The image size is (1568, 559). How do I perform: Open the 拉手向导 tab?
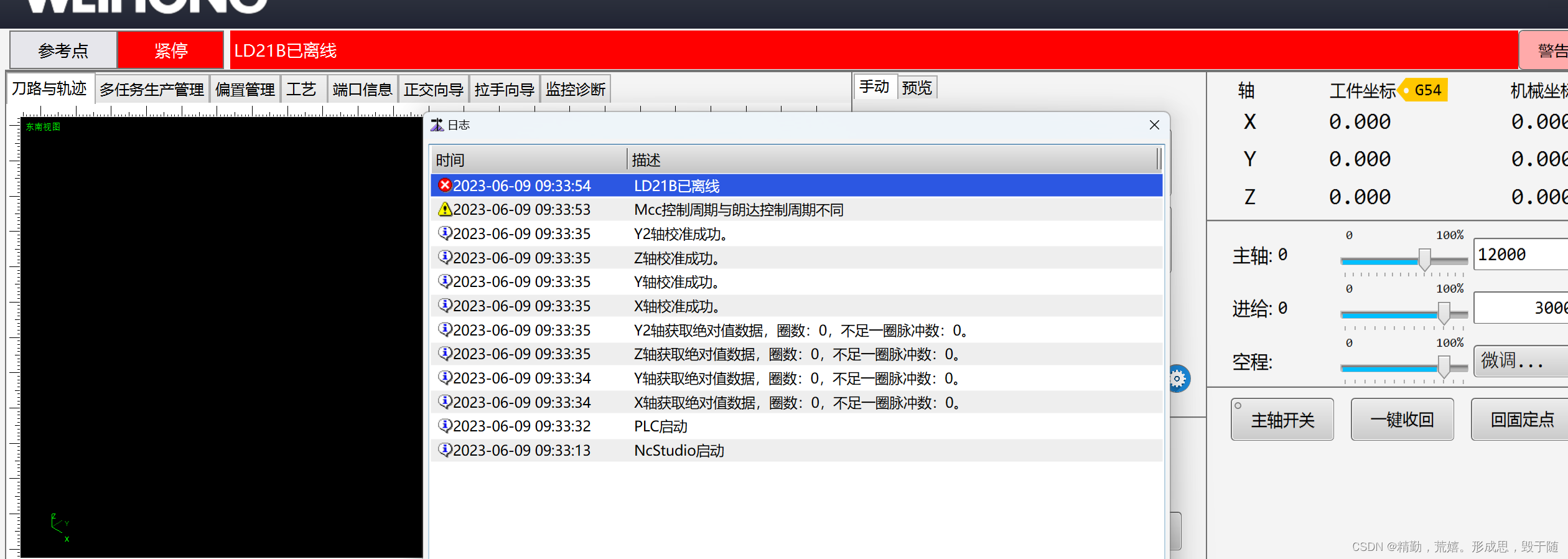[504, 90]
